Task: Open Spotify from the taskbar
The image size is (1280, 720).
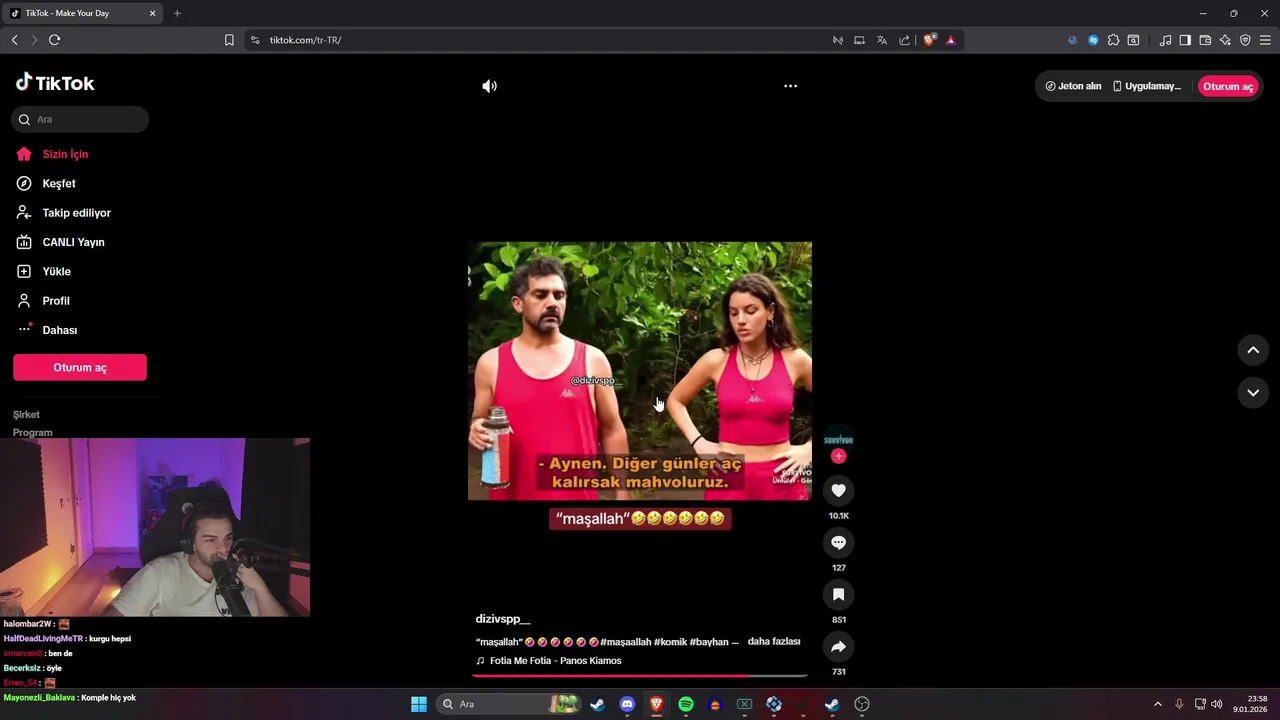Action: (686, 704)
